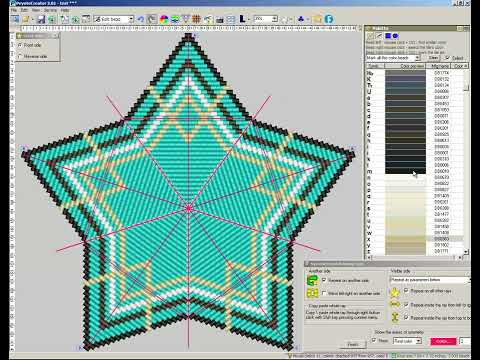Click the blue undo arrow icon
480x360 pixels.
141,20
